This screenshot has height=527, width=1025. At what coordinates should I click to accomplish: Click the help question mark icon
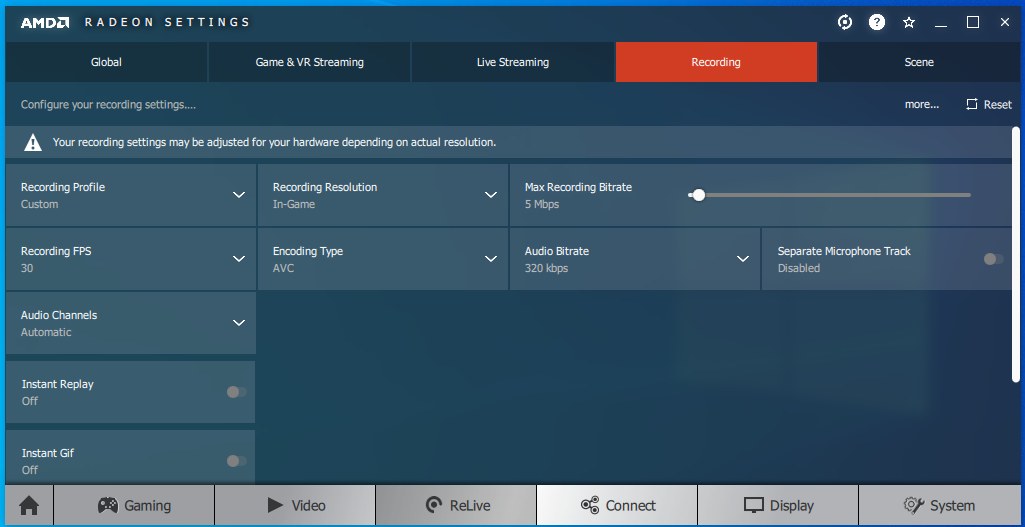[x=877, y=22]
